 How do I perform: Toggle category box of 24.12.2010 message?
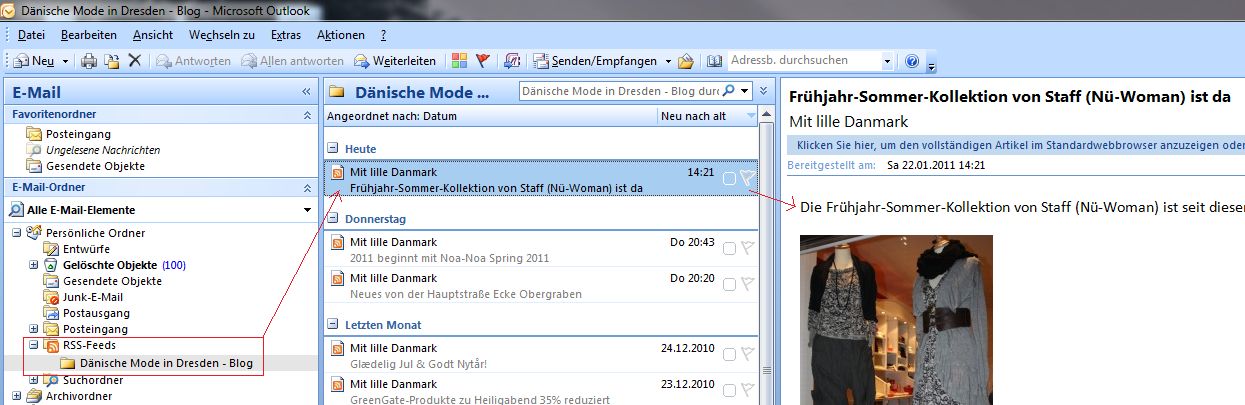click(729, 355)
